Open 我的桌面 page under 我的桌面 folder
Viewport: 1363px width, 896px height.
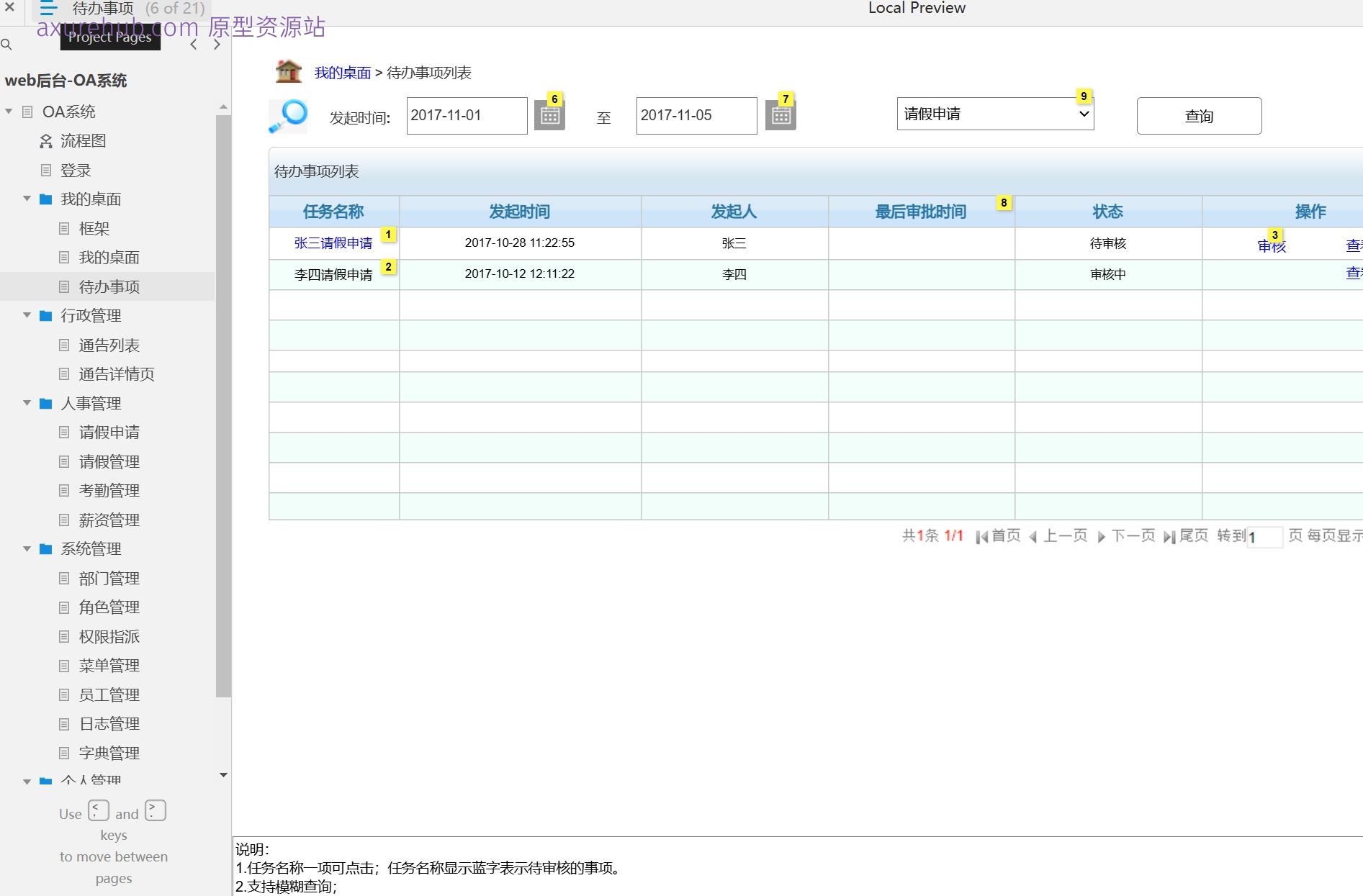pyautogui.click(x=109, y=258)
